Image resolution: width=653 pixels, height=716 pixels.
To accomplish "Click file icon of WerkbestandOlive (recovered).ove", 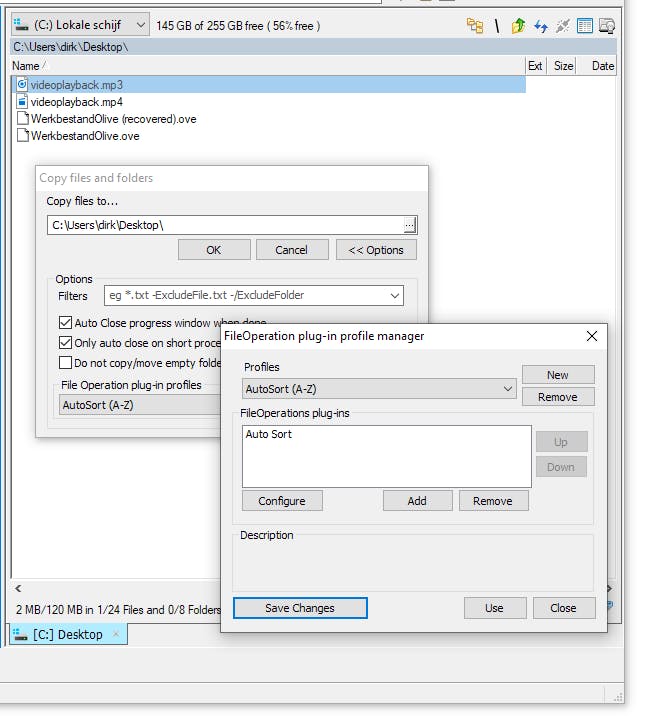I will (22, 118).
